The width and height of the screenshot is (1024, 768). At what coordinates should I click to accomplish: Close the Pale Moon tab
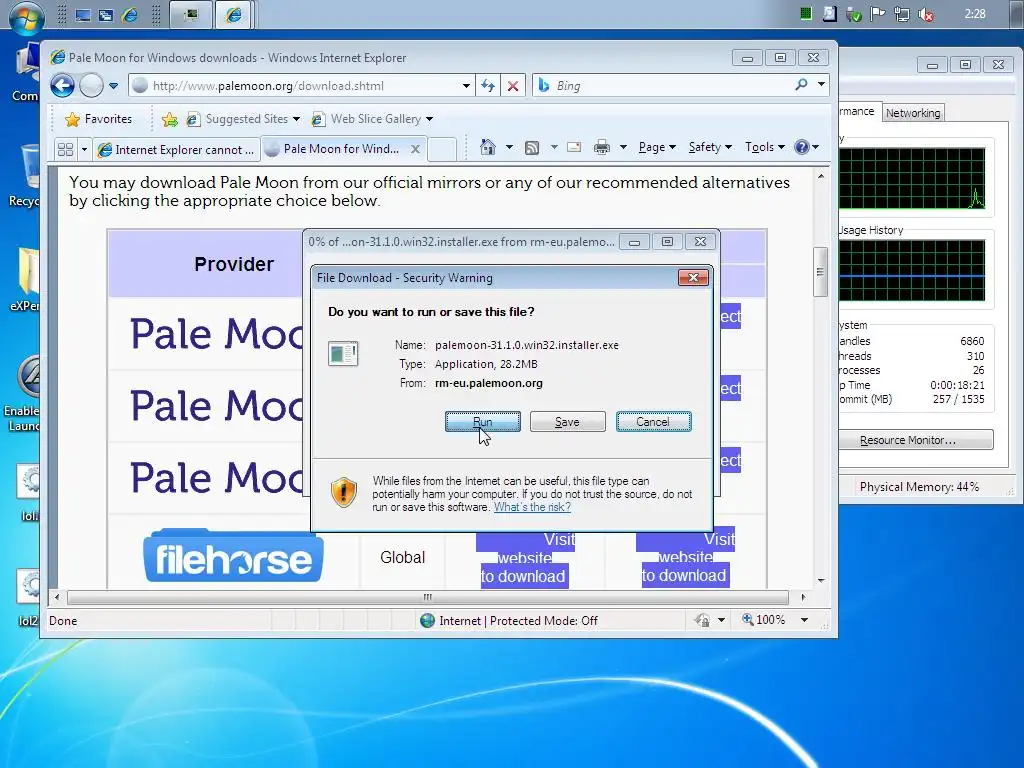415,149
